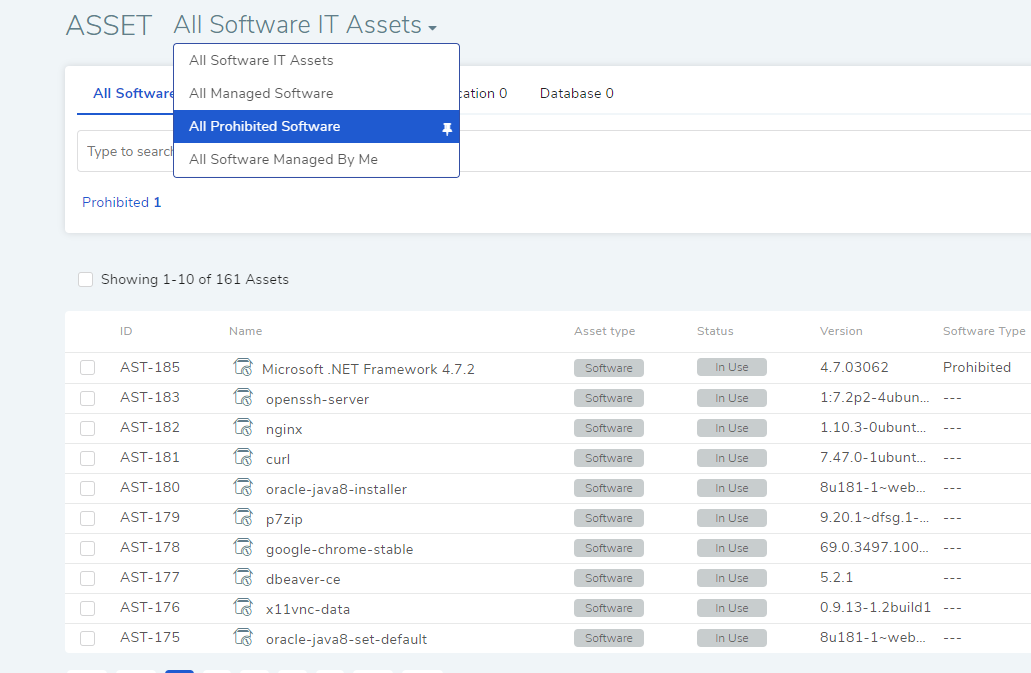Check the box for AST-183

[x=87, y=398]
